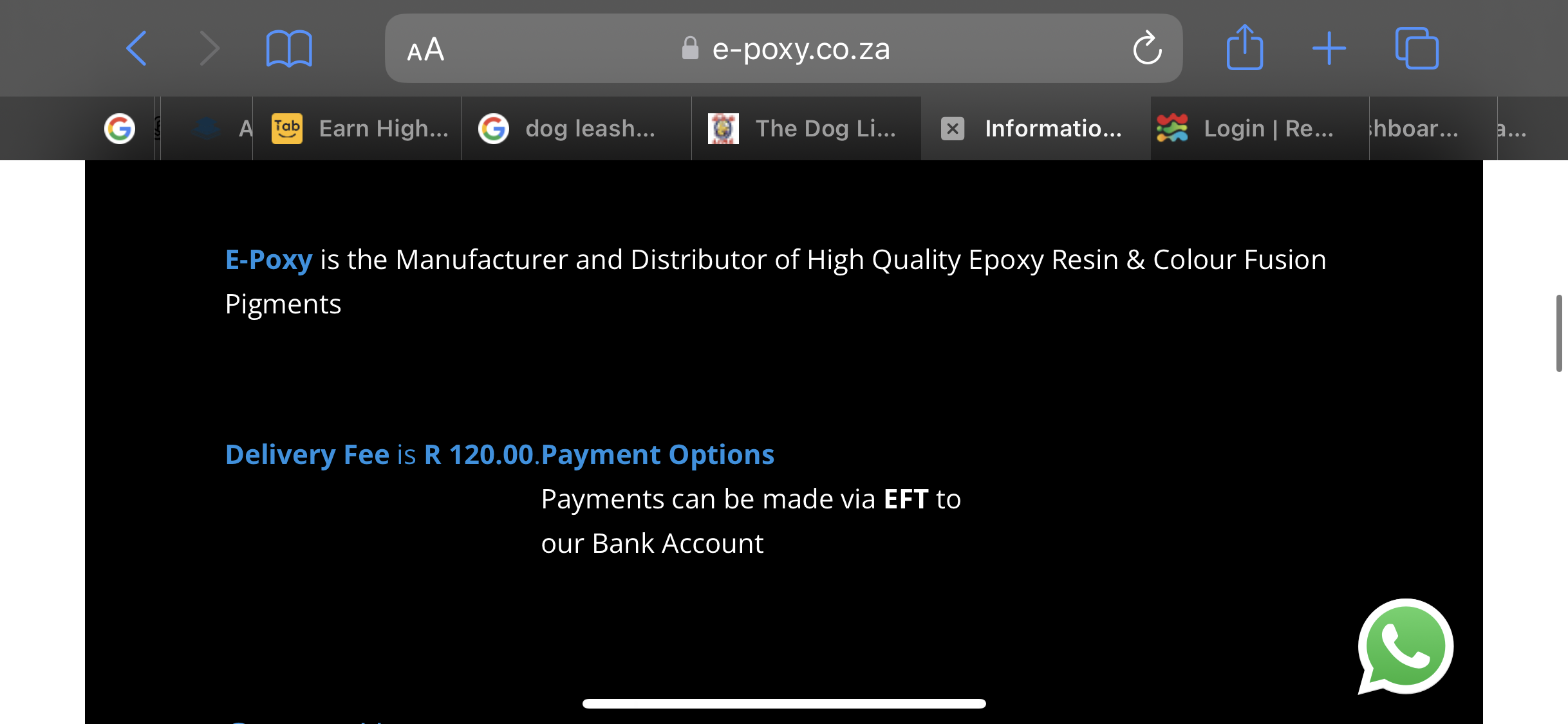1568x724 pixels.
Task: Reload the page with refresh icon
Action: tap(1147, 48)
